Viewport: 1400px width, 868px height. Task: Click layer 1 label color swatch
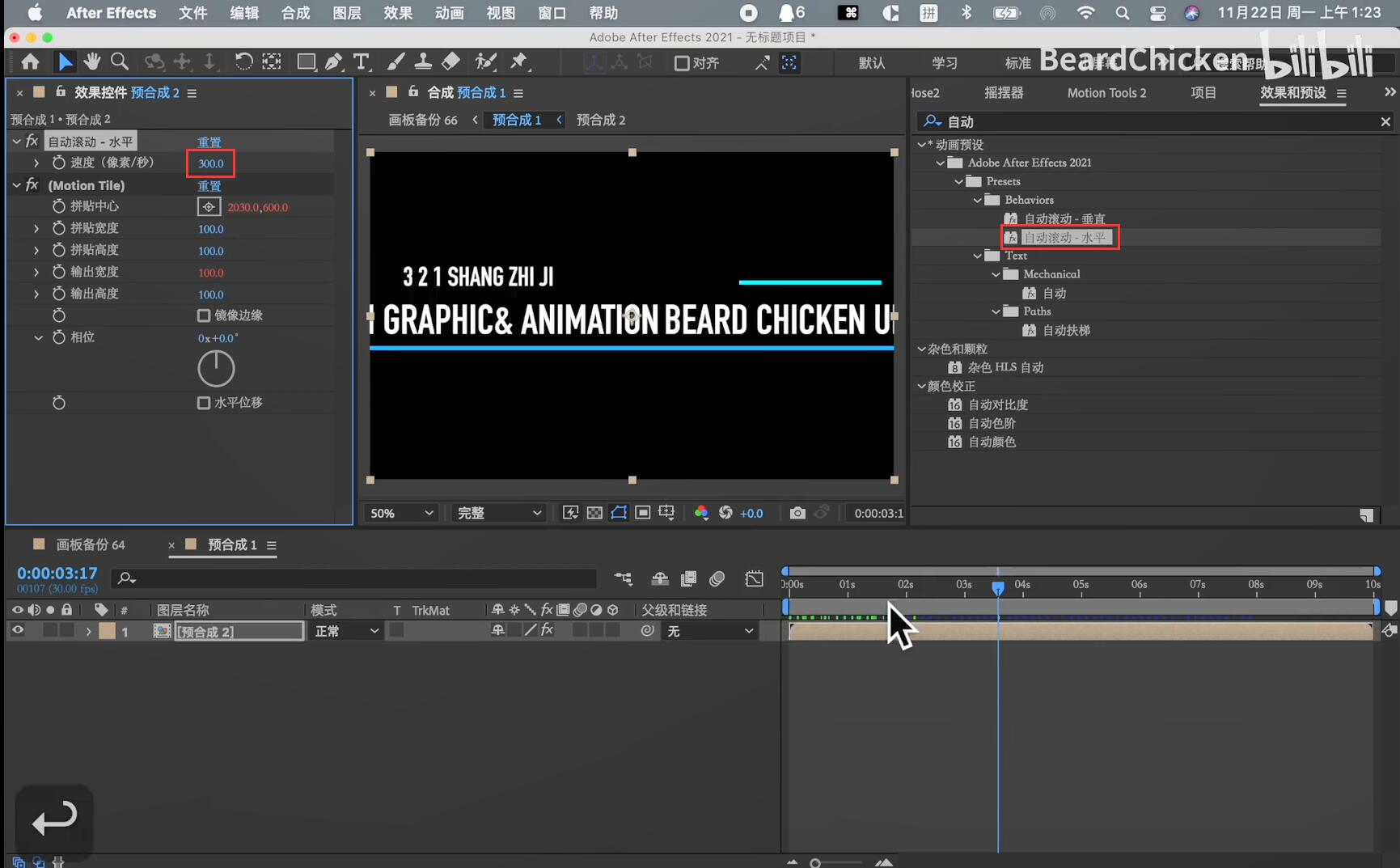[107, 631]
